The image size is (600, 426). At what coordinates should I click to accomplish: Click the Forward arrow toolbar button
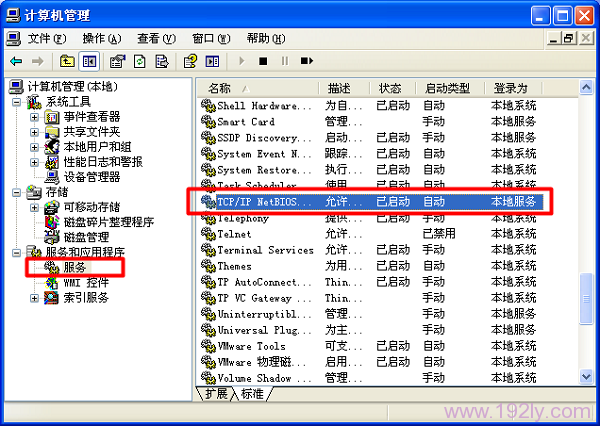[37, 61]
